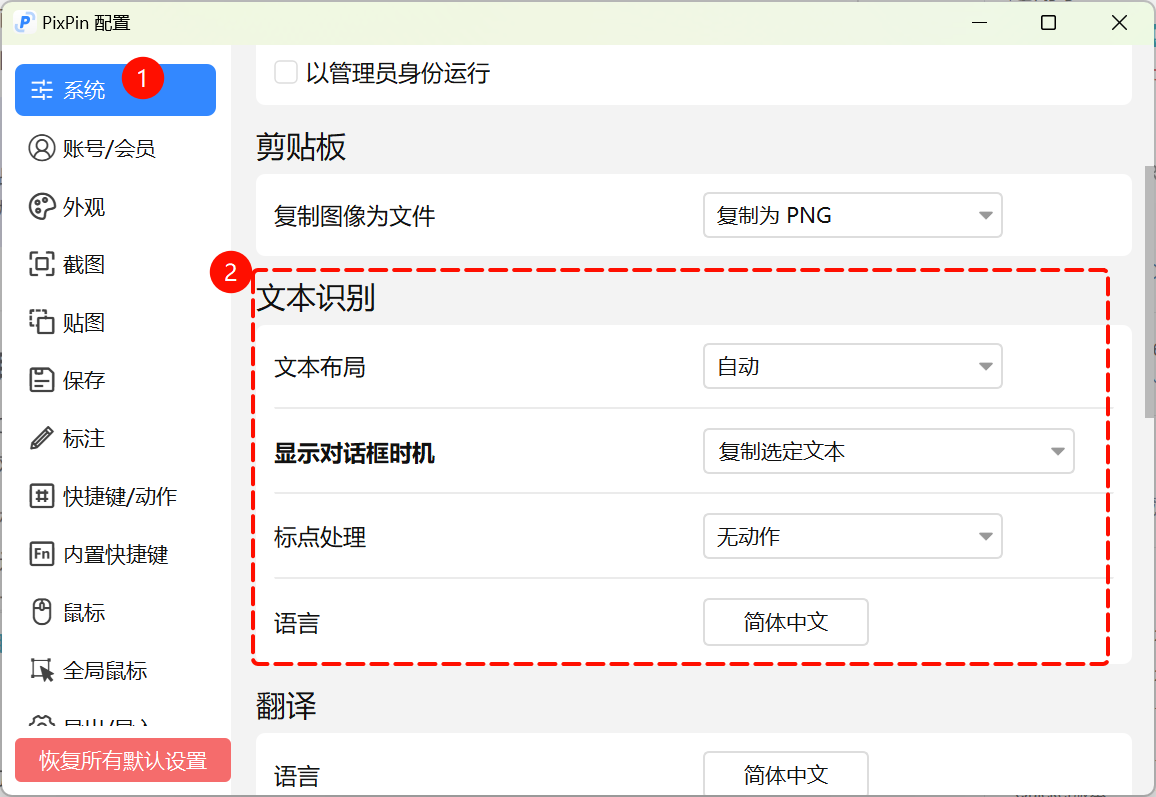The height and width of the screenshot is (797, 1156).
Task: Expand the punctuation handling dropdown
Action: pyautogui.click(x=852, y=537)
